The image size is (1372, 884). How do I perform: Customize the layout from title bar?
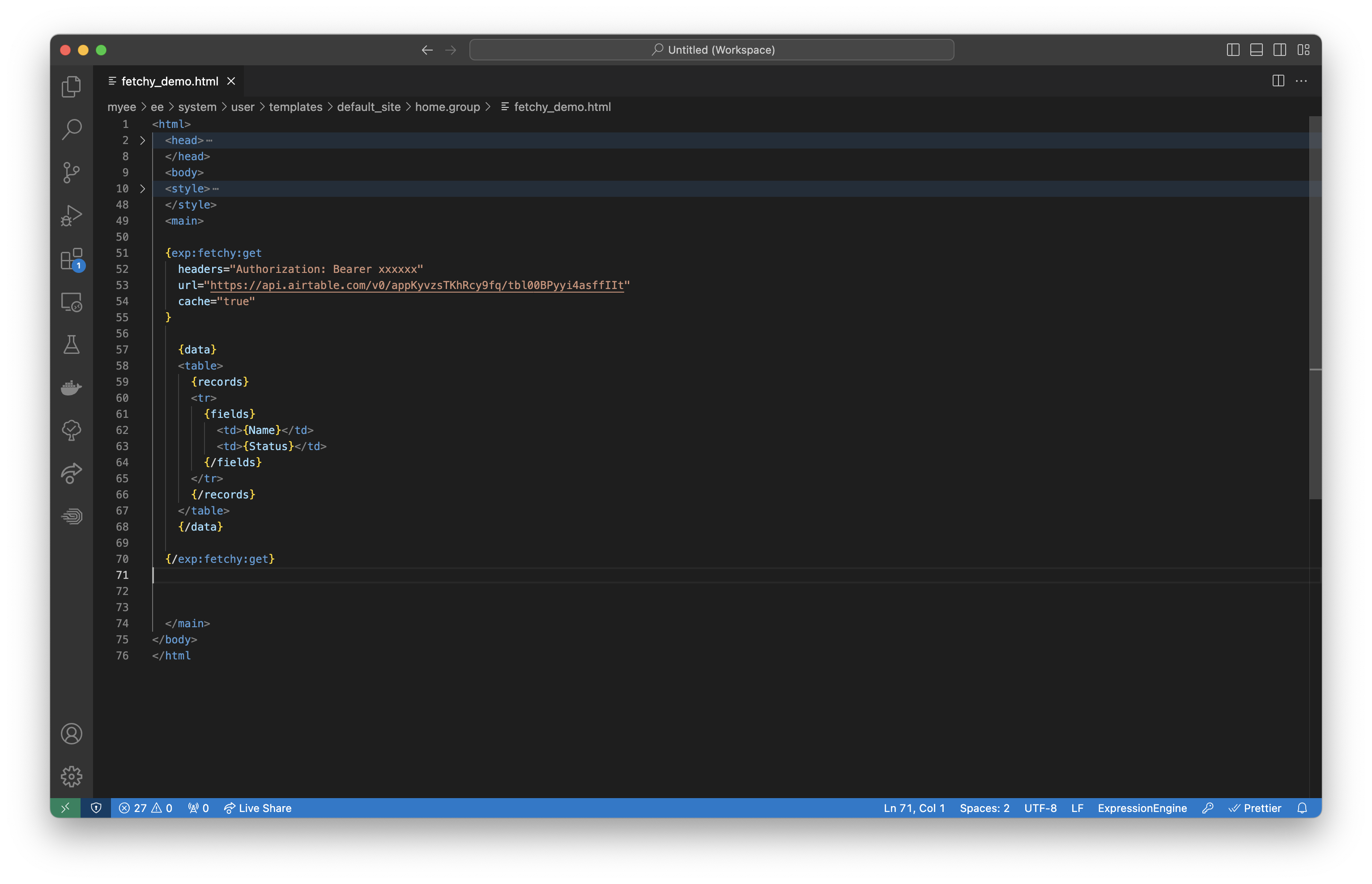click(1304, 50)
